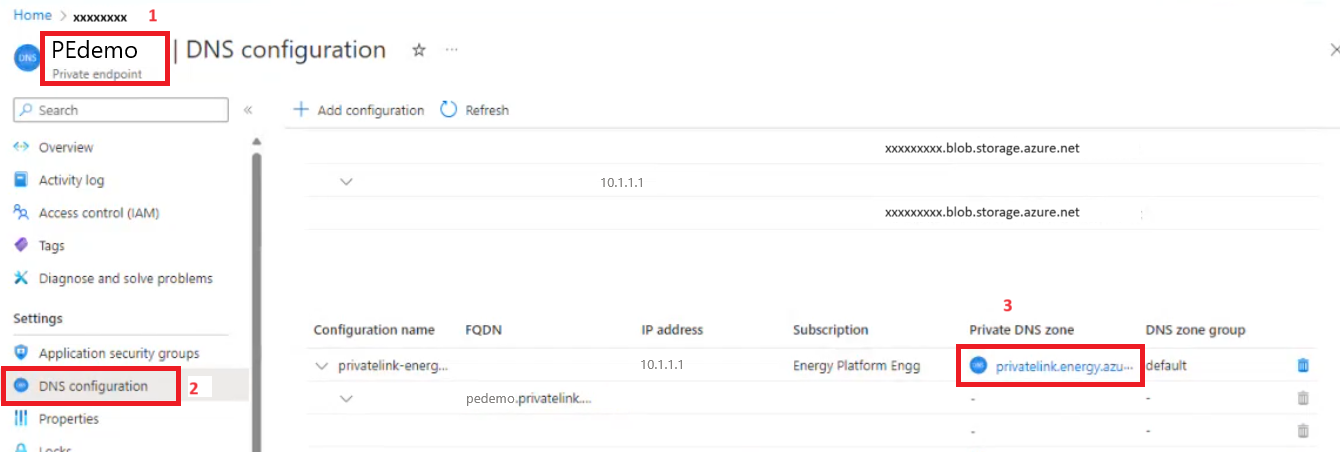Select Overview in the left menu
The height and width of the screenshot is (452, 1343).
click(65, 148)
